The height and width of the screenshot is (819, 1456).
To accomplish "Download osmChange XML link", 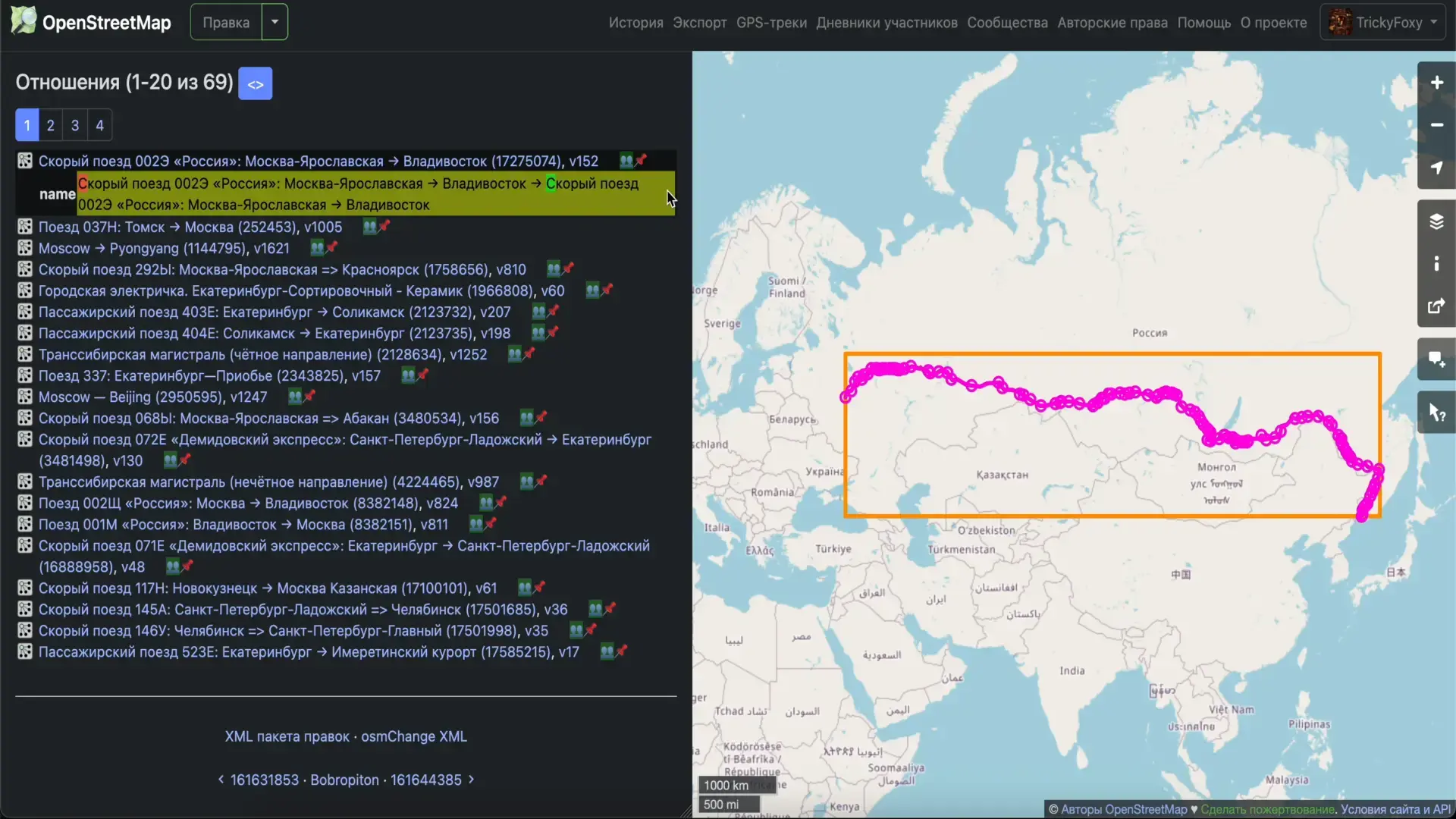I will click(x=414, y=736).
